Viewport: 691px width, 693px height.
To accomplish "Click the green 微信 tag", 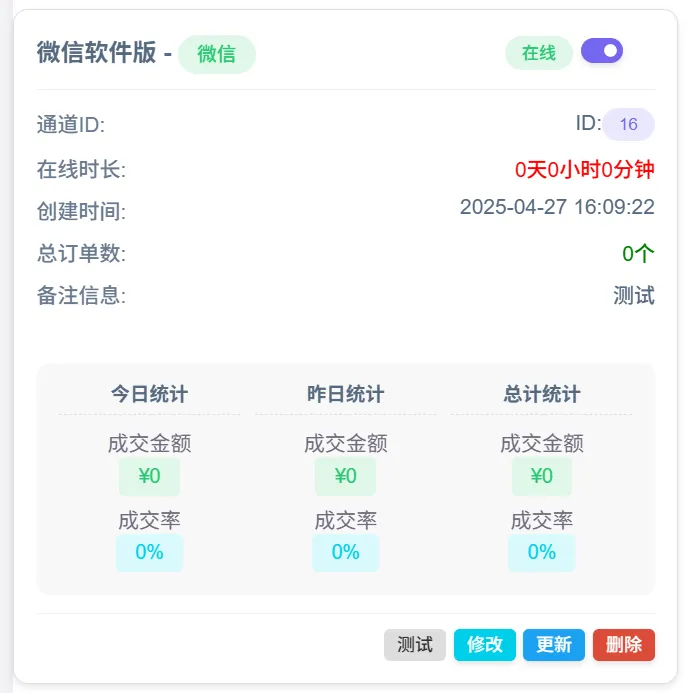I will pyautogui.click(x=216, y=54).
